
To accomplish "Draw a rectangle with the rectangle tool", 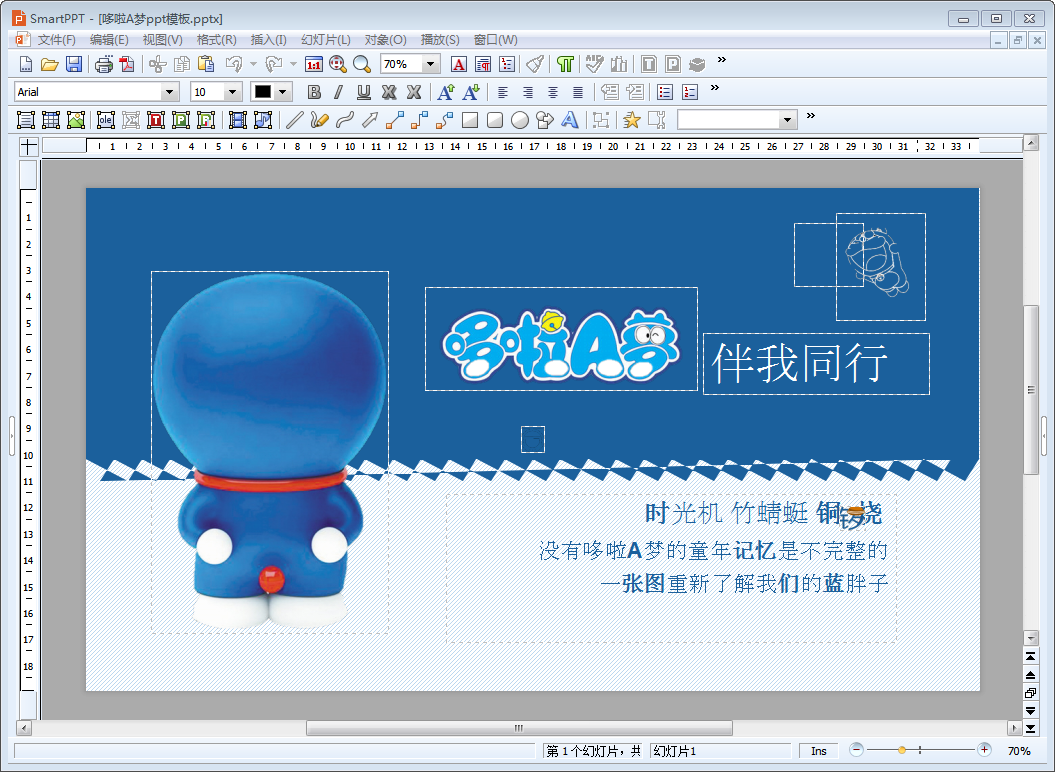I will (470, 120).
